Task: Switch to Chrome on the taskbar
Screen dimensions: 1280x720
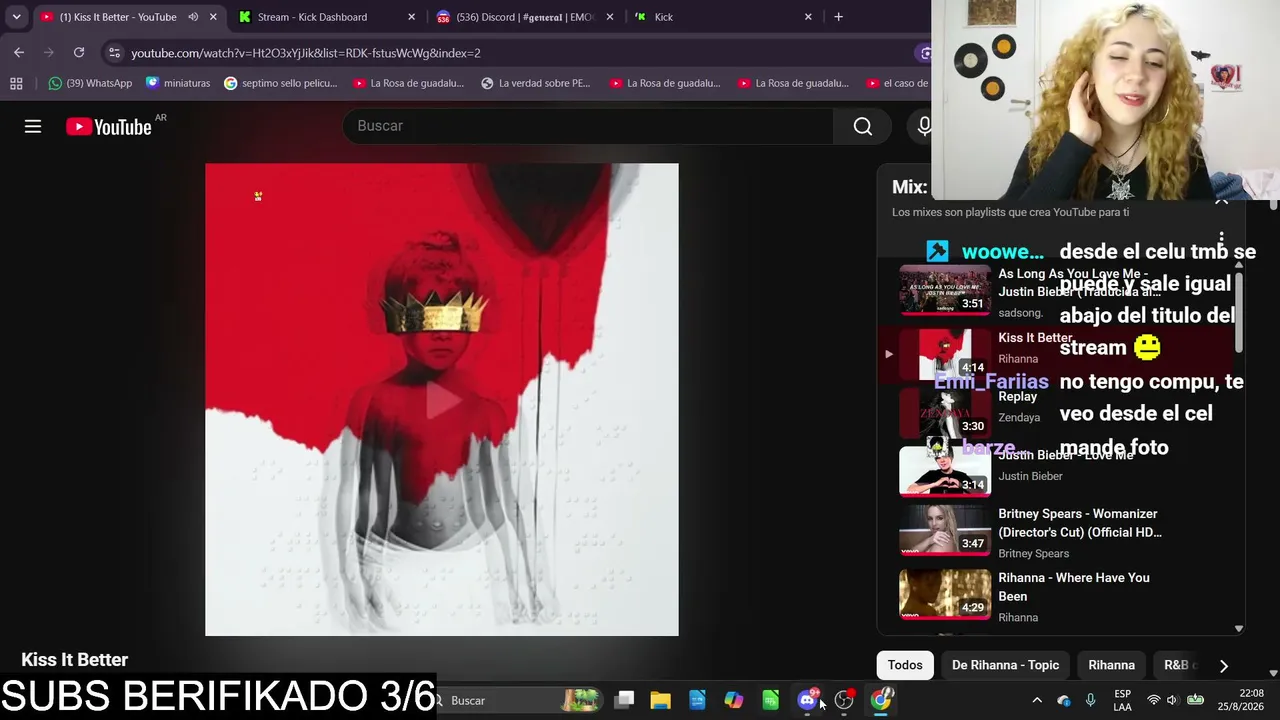Action: coord(881,700)
